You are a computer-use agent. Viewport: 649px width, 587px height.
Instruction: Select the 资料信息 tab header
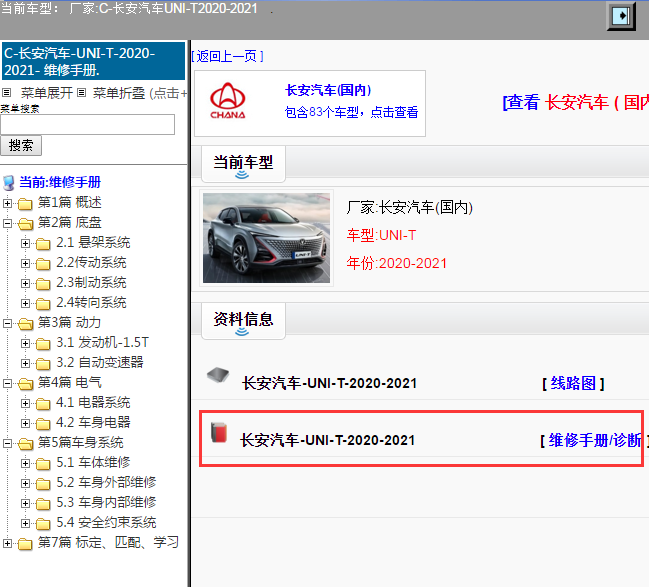point(243,320)
